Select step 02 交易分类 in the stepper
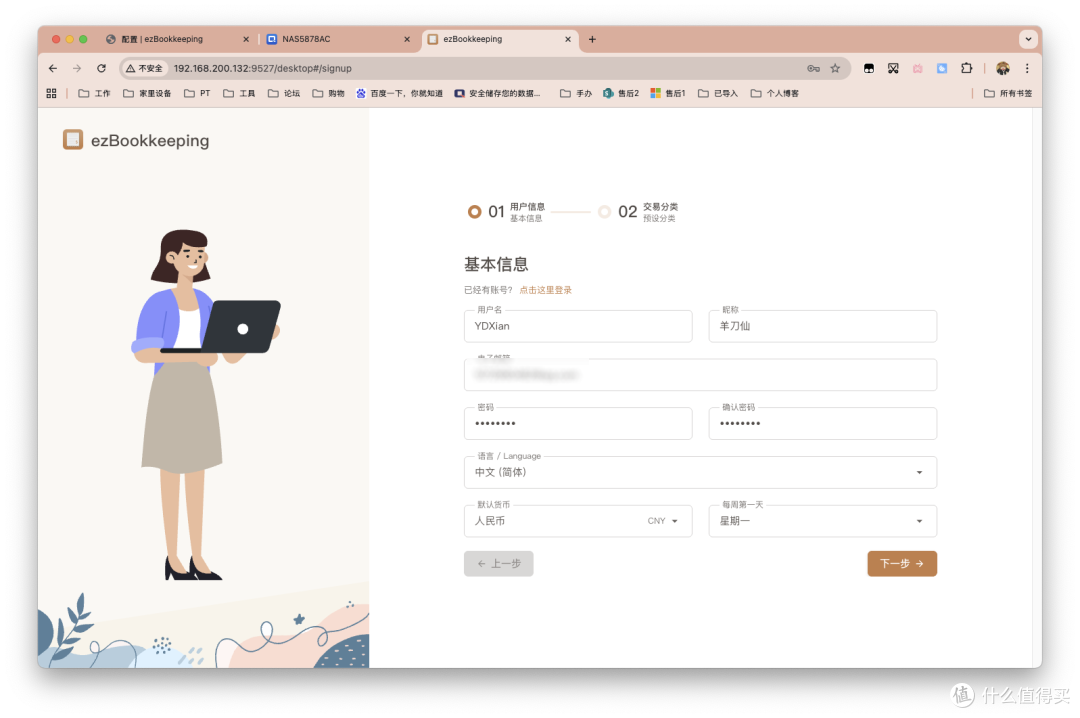 tap(638, 212)
